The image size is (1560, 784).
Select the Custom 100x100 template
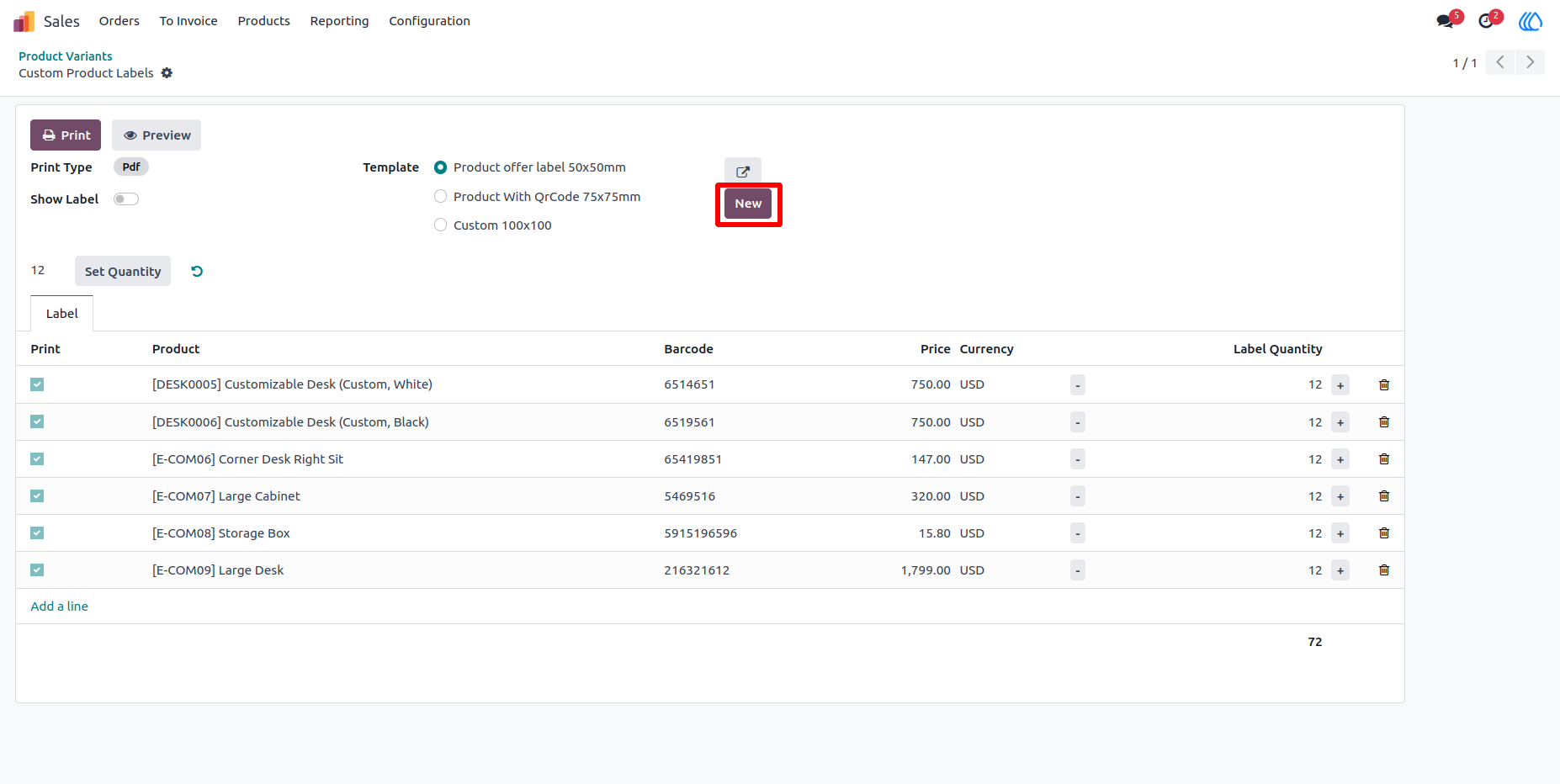(440, 225)
